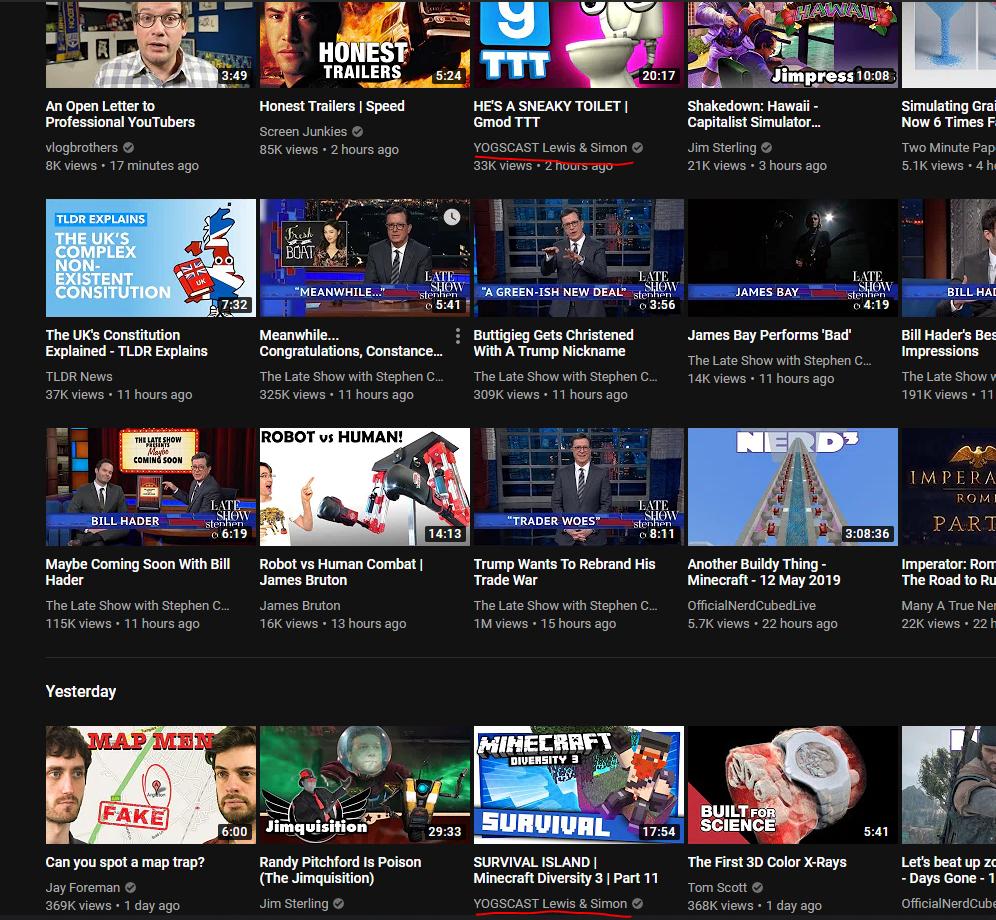The height and width of the screenshot is (920, 996).
Task: Open the An Open Letter to Professional YouTubers thumbnail
Action: tap(151, 44)
